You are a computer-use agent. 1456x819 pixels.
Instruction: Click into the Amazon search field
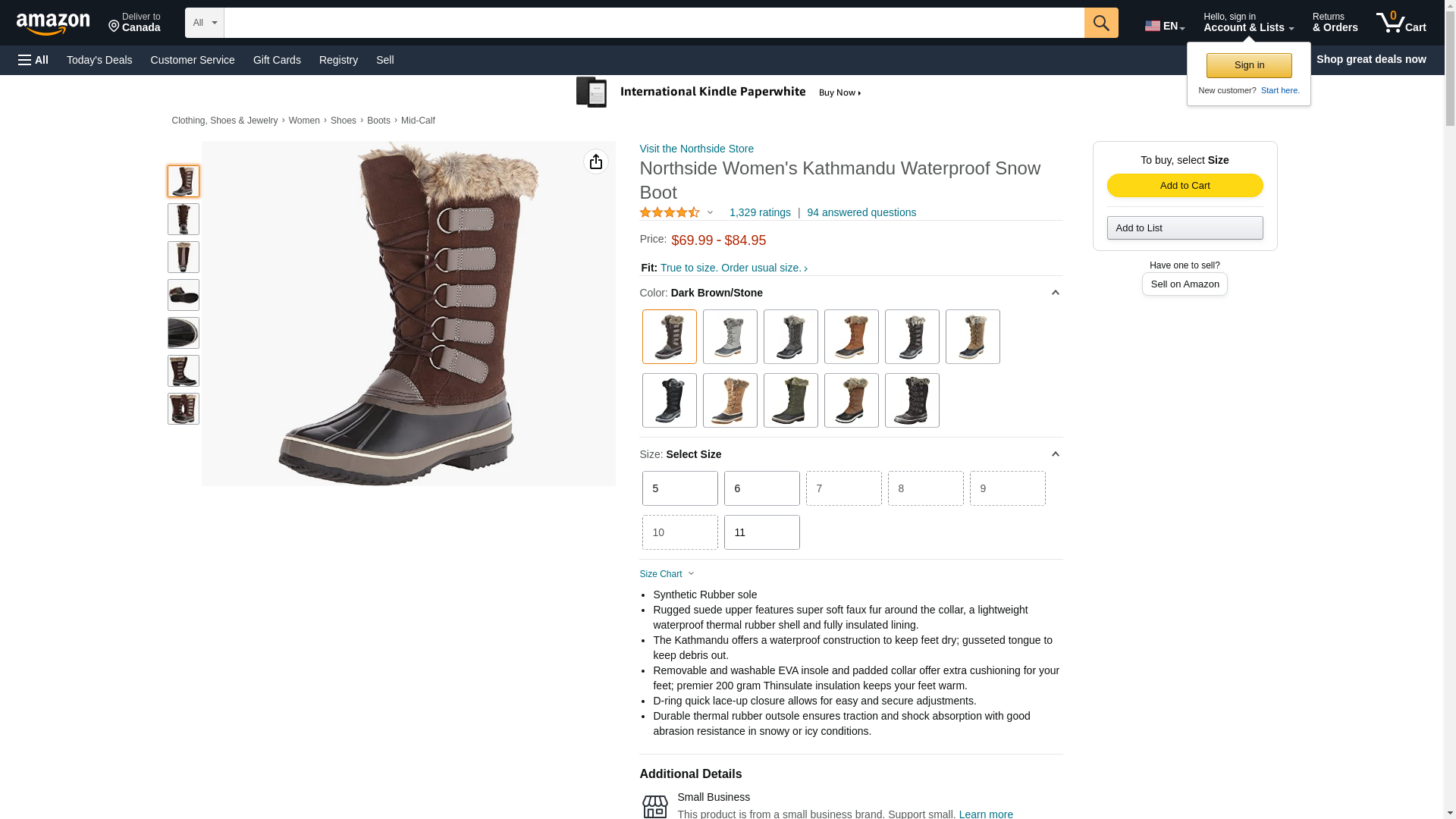coord(653,23)
